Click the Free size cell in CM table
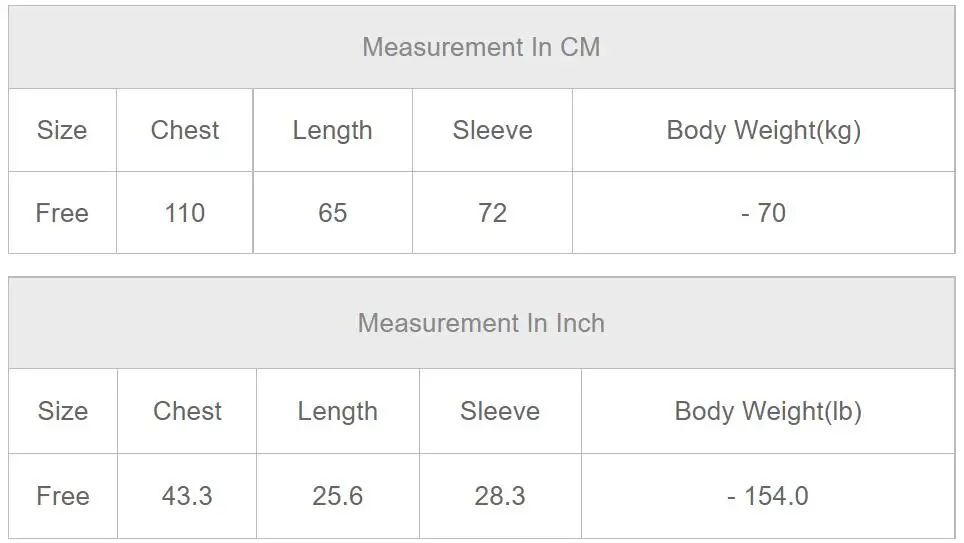Viewport: 964px width, 543px height. (x=62, y=213)
